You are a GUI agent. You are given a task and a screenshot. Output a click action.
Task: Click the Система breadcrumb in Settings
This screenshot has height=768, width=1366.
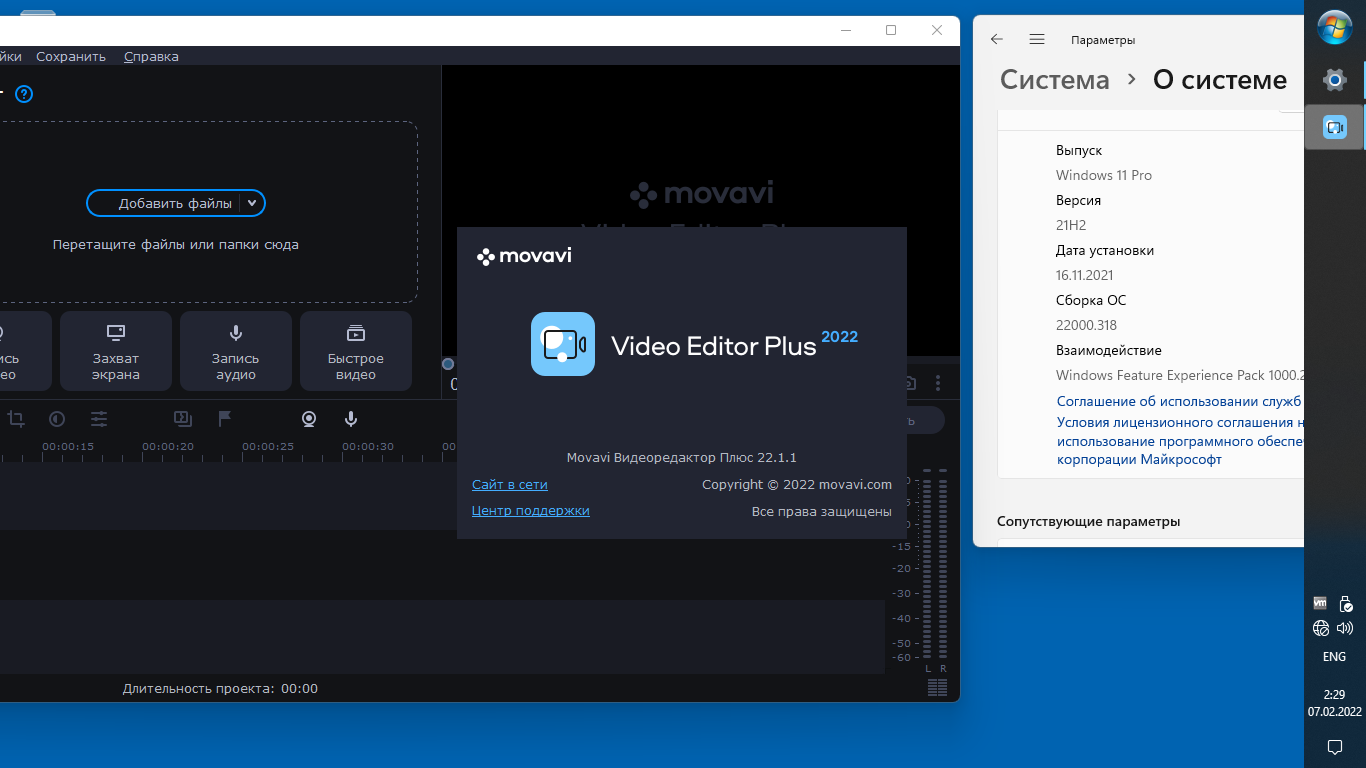tap(1054, 80)
